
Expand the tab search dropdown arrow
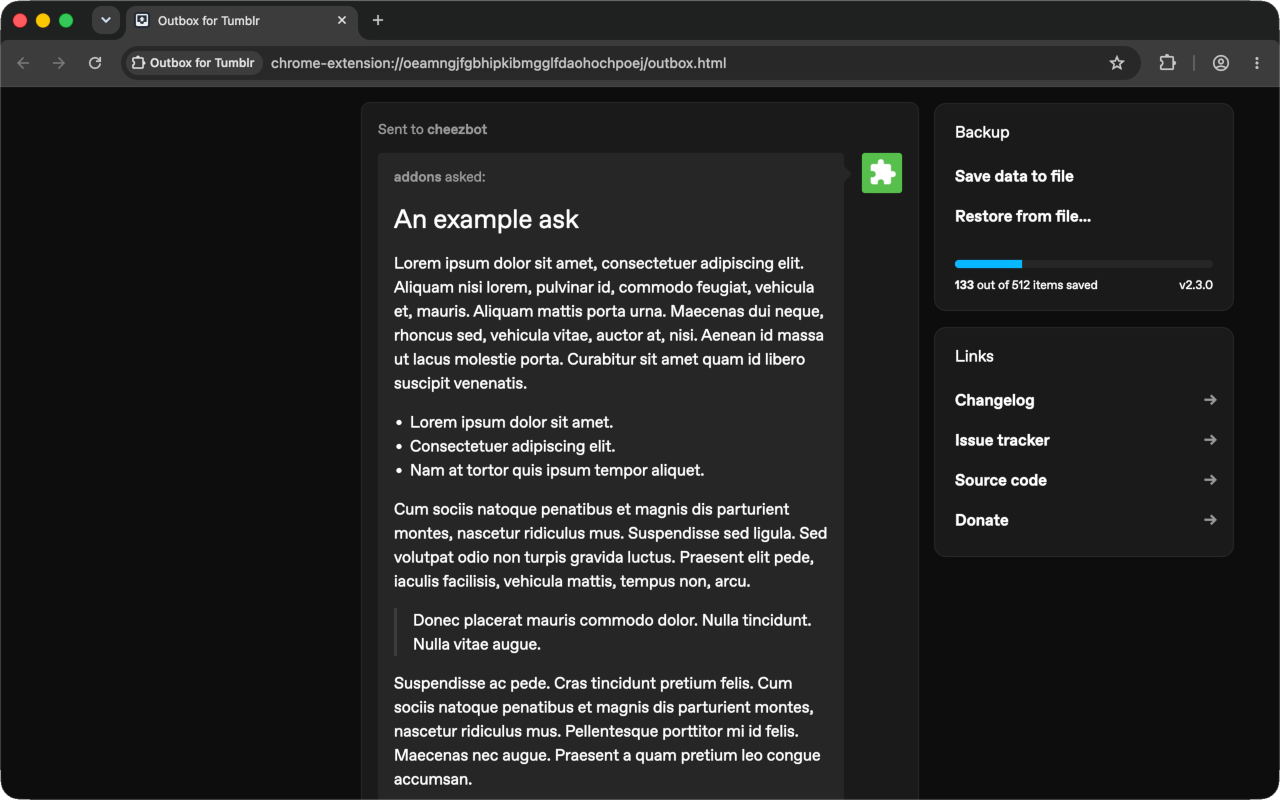[x=105, y=20]
